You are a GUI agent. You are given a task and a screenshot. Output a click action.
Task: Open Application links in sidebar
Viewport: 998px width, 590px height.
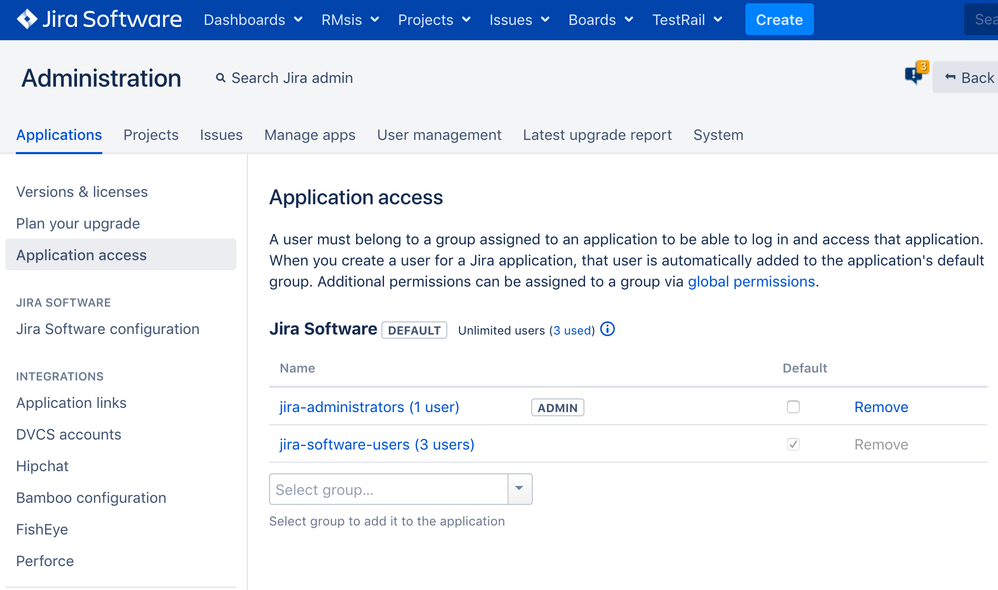(71, 403)
